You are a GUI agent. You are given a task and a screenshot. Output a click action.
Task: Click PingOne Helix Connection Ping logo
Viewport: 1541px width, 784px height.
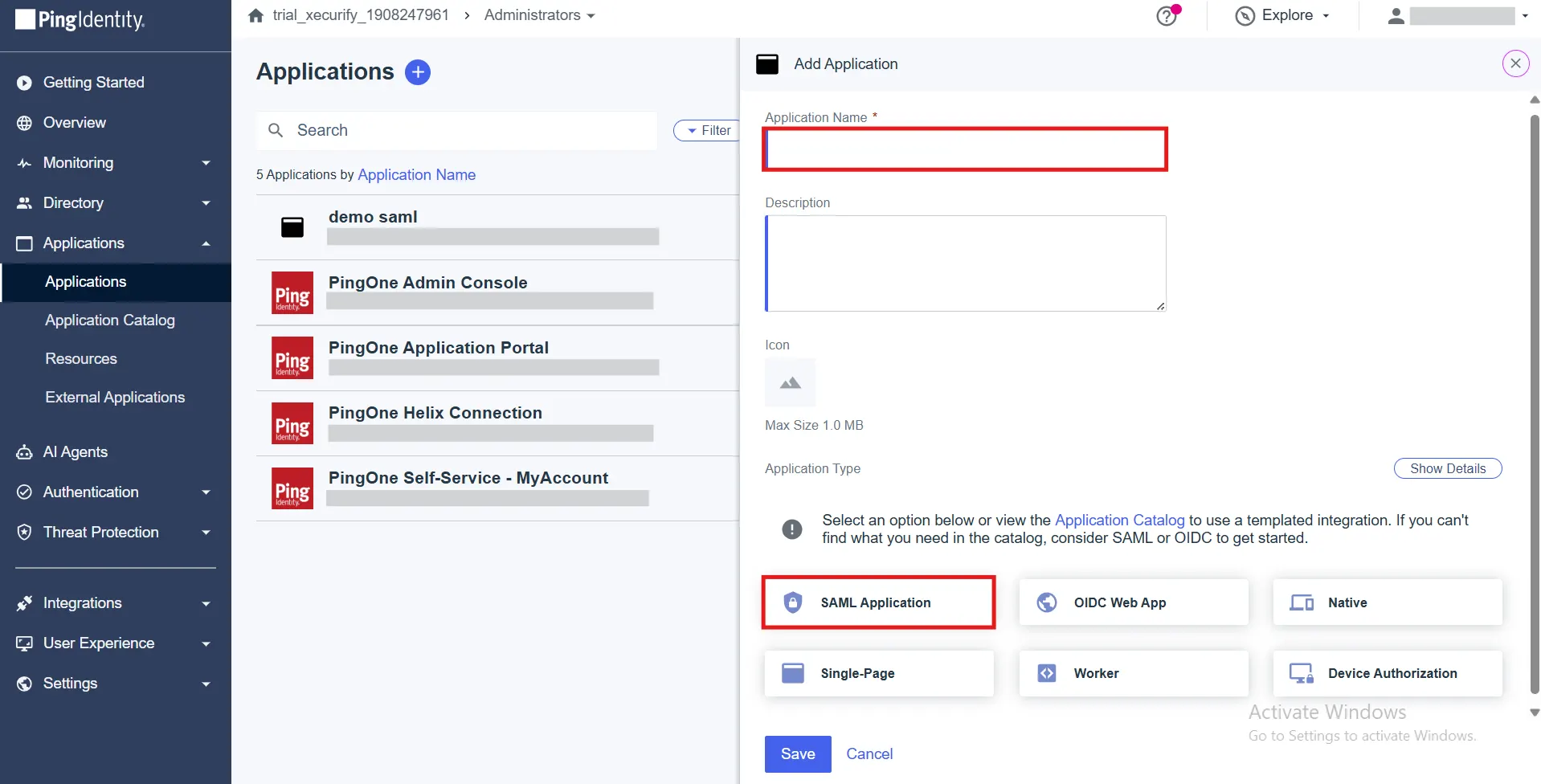(x=292, y=423)
